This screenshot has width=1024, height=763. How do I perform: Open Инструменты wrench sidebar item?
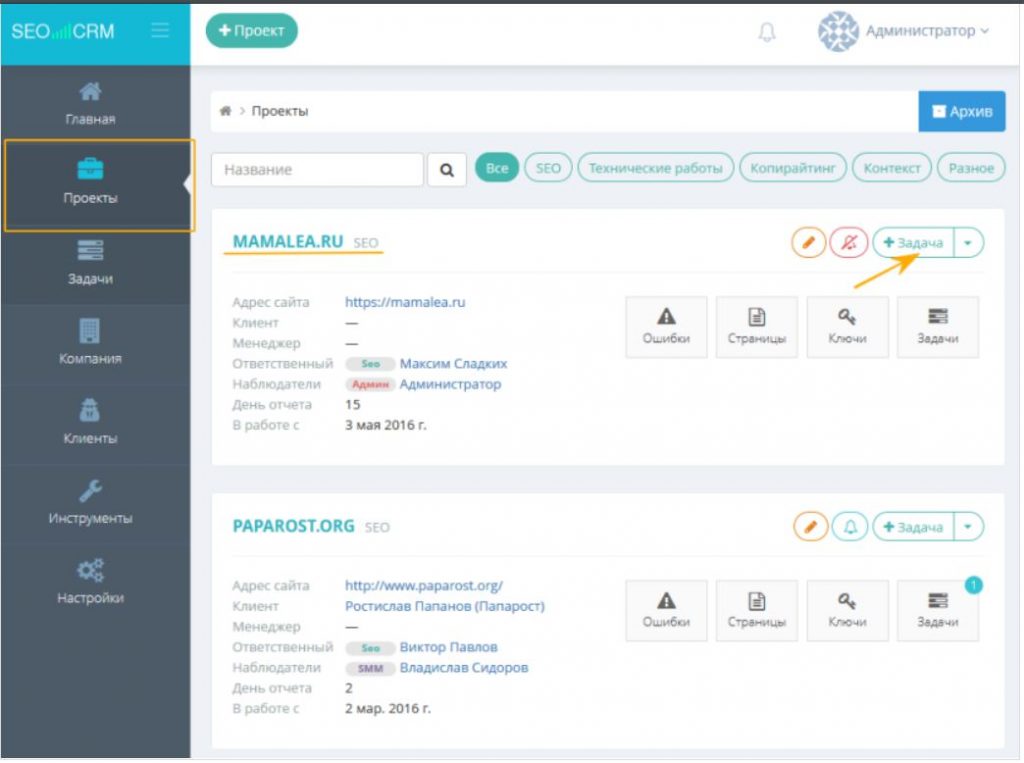point(90,501)
